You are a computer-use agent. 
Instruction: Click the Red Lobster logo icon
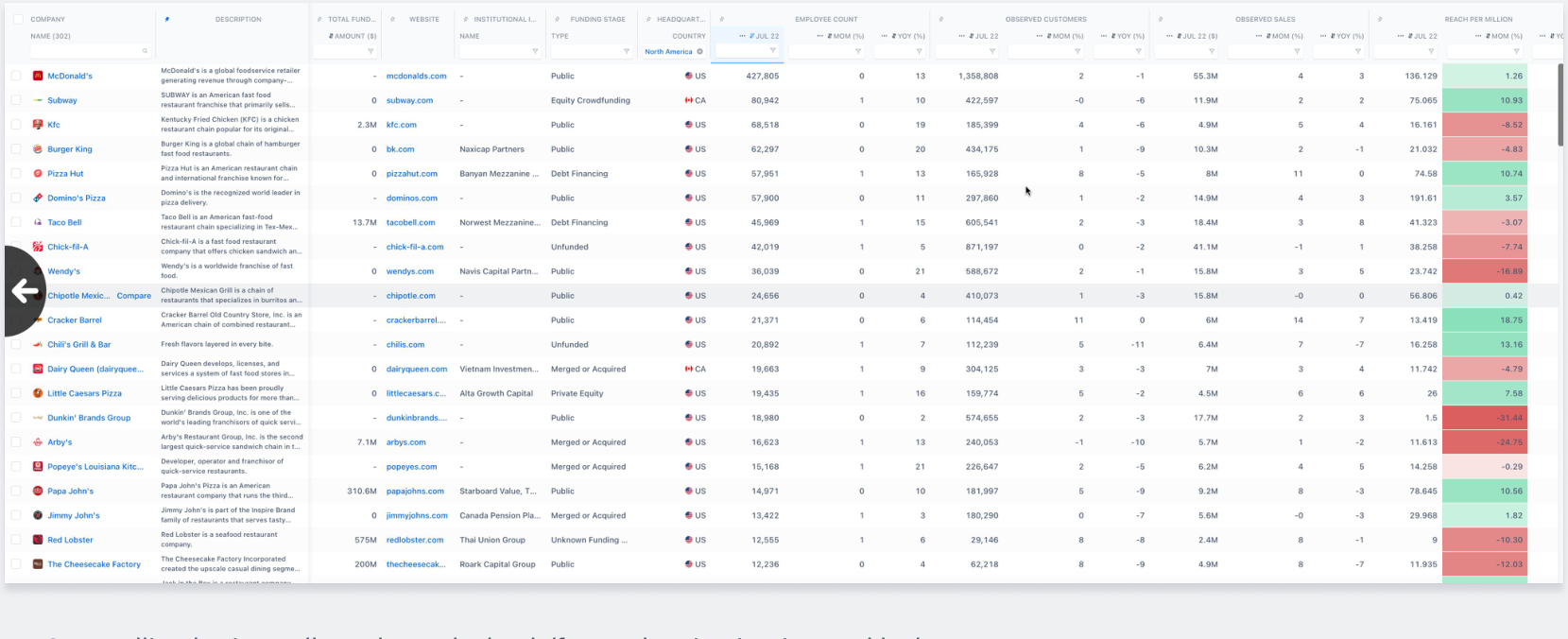tap(38, 540)
